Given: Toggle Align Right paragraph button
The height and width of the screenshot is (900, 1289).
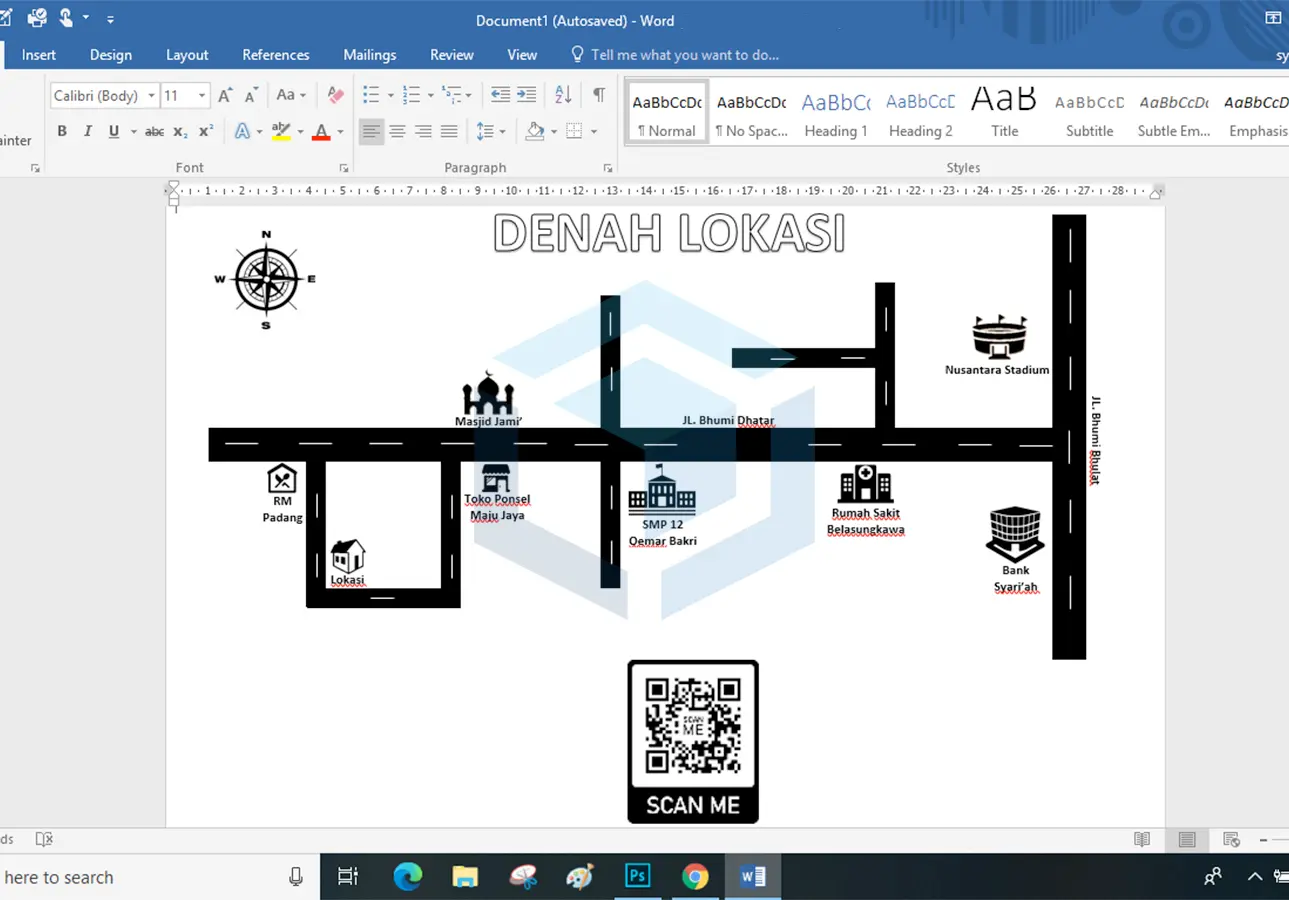Looking at the screenshot, I should [423, 131].
